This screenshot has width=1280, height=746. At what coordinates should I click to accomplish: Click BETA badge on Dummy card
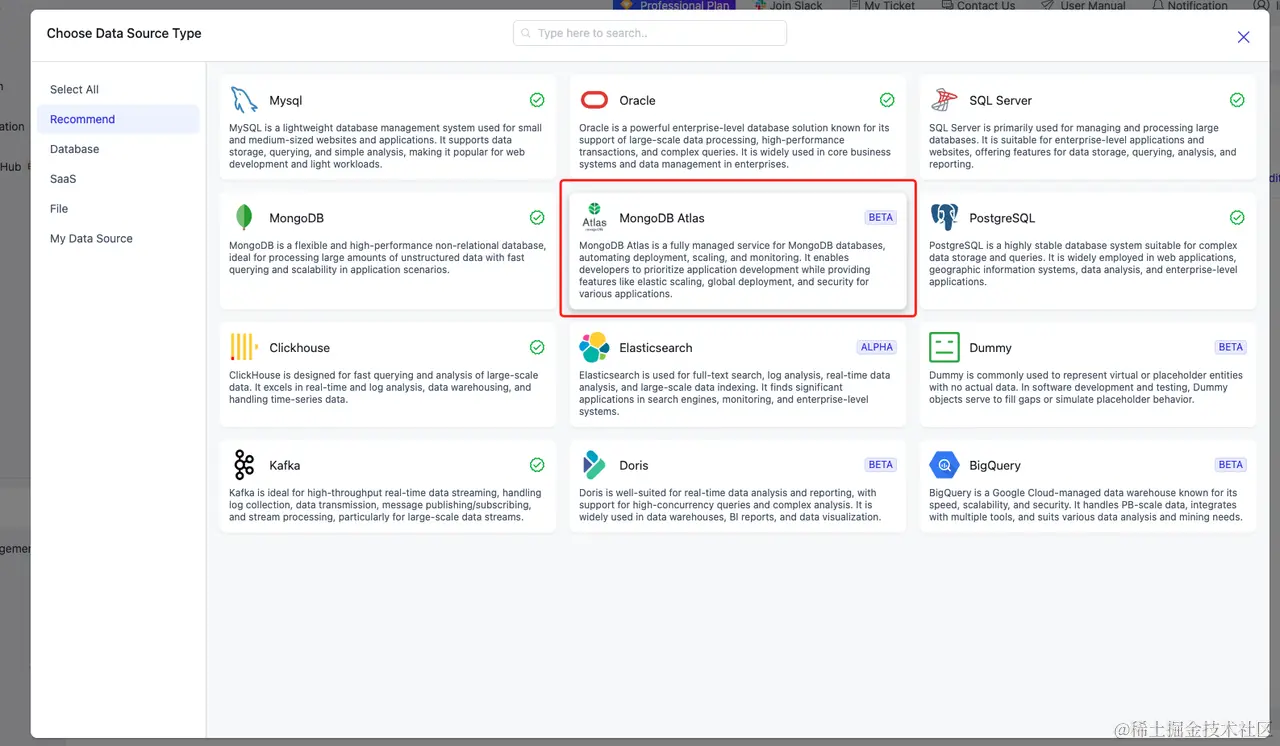tap(1231, 347)
